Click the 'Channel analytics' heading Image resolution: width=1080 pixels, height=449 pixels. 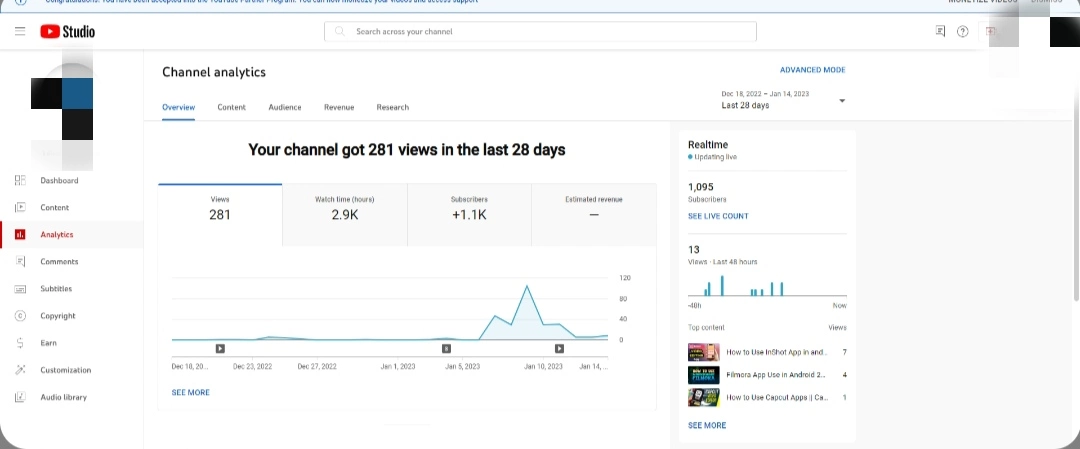pyautogui.click(x=214, y=72)
